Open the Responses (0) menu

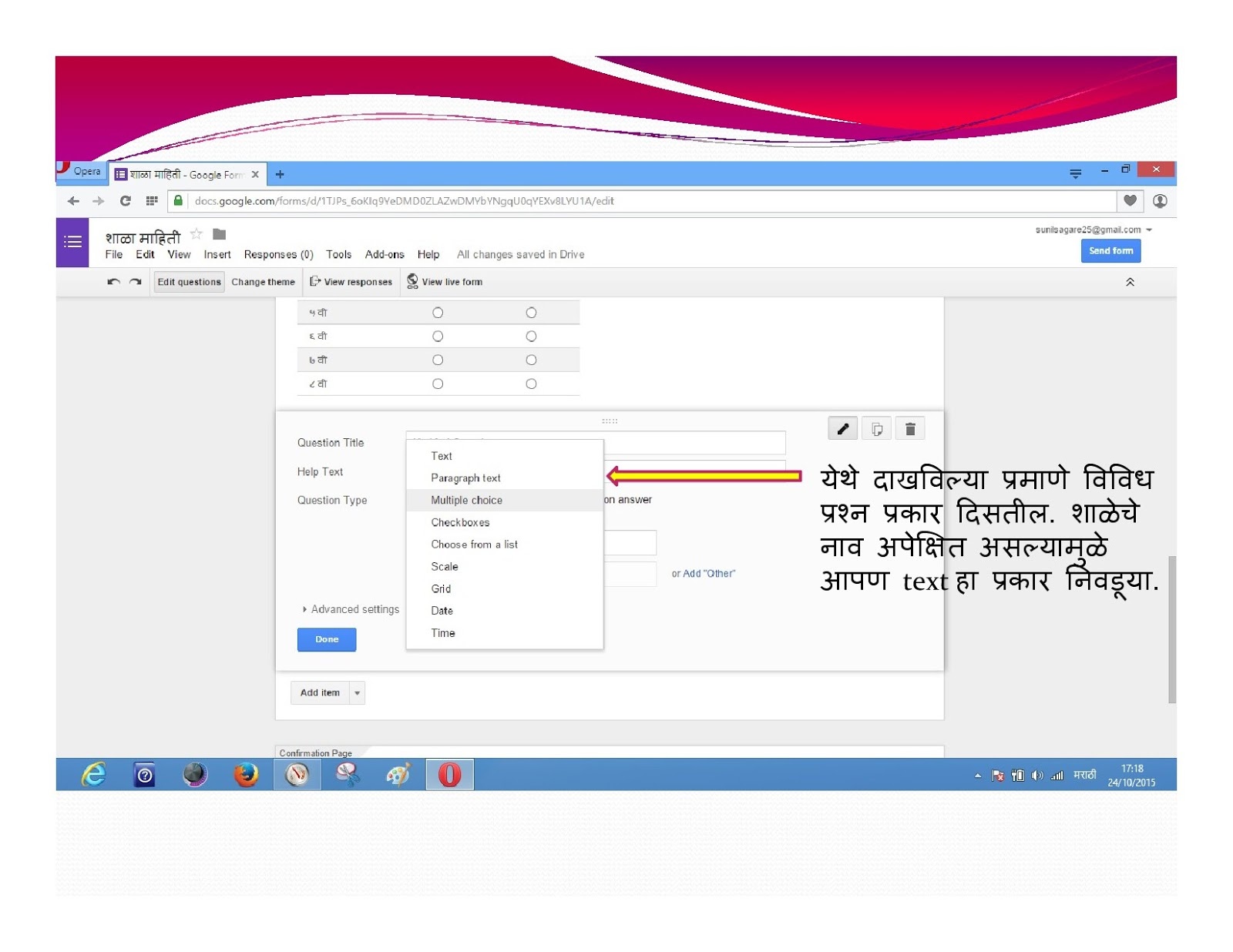[x=278, y=254]
